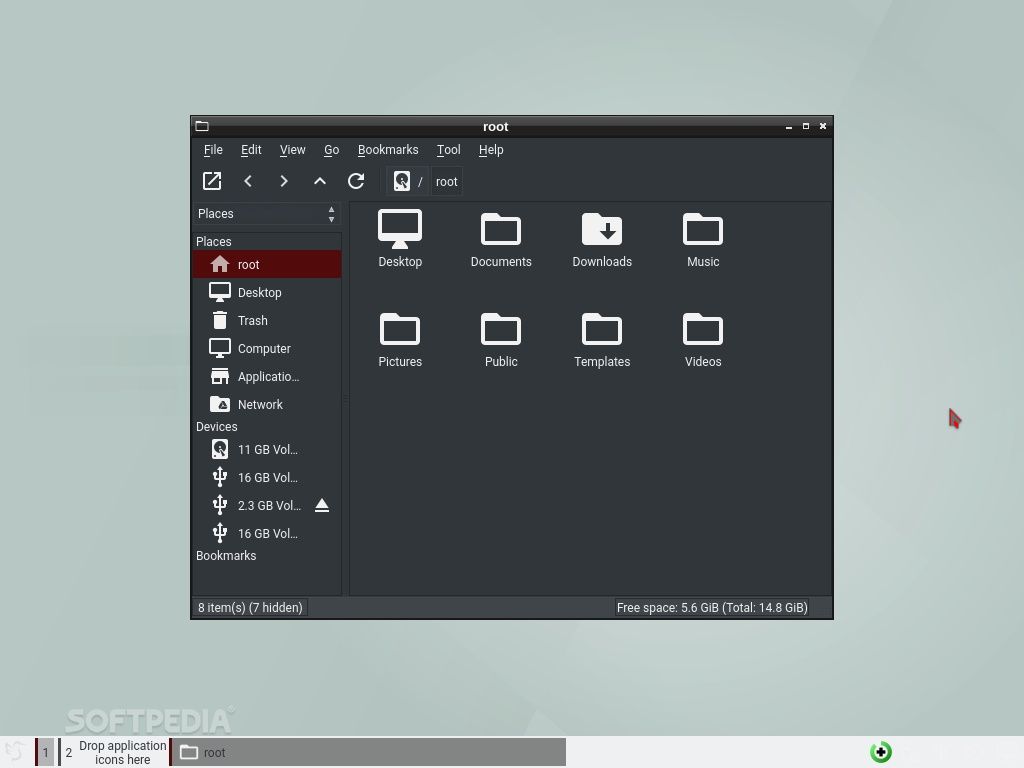Open the Places panel mode dropdown

(331, 214)
